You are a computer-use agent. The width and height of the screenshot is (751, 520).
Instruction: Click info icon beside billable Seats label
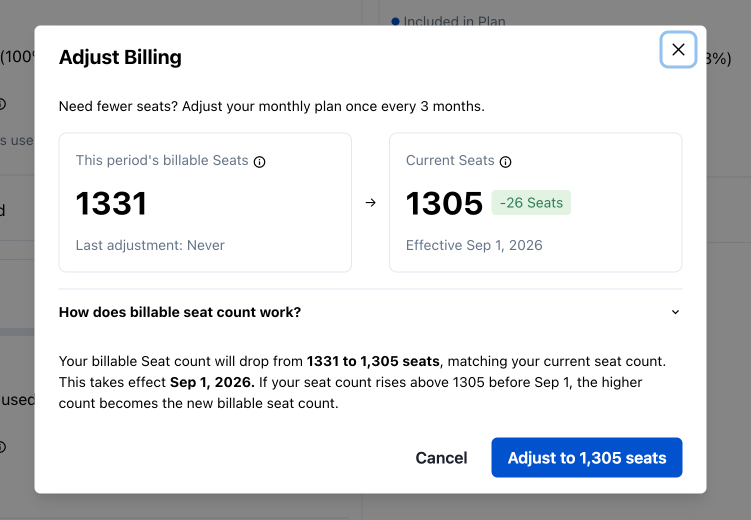coord(259,162)
